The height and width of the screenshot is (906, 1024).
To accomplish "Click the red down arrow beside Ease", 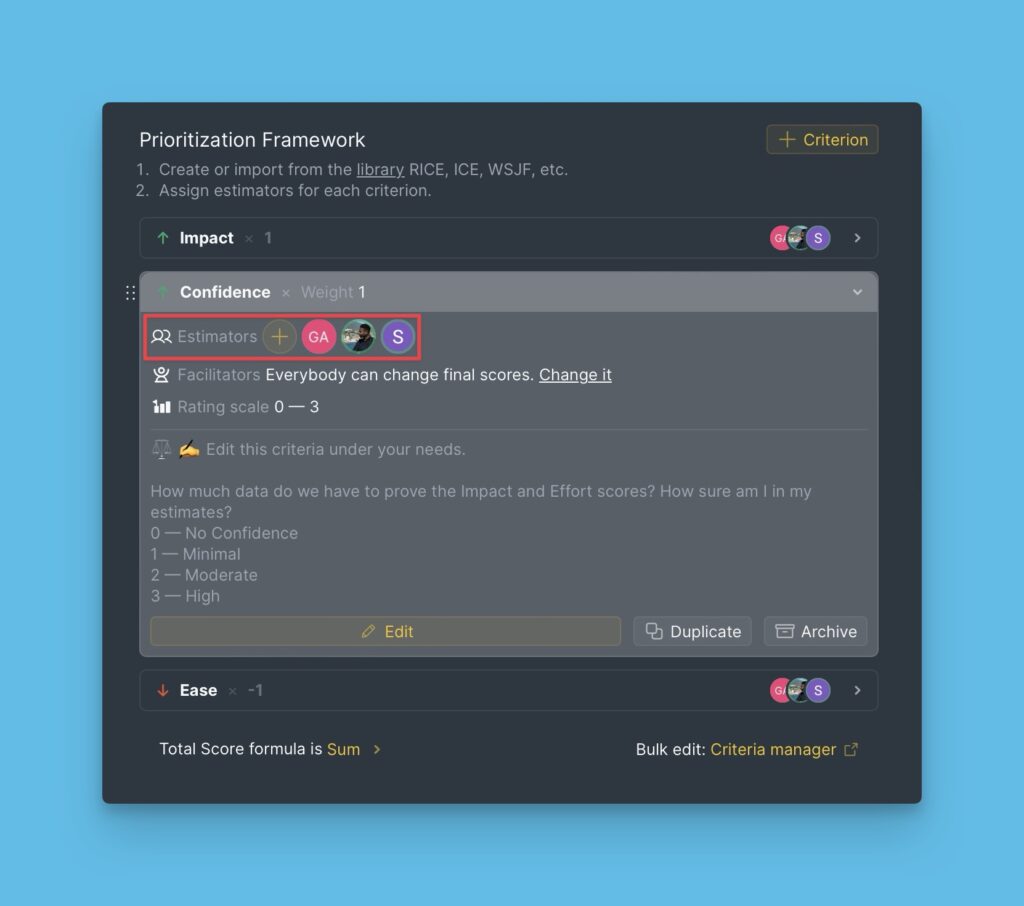I will [x=163, y=690].
